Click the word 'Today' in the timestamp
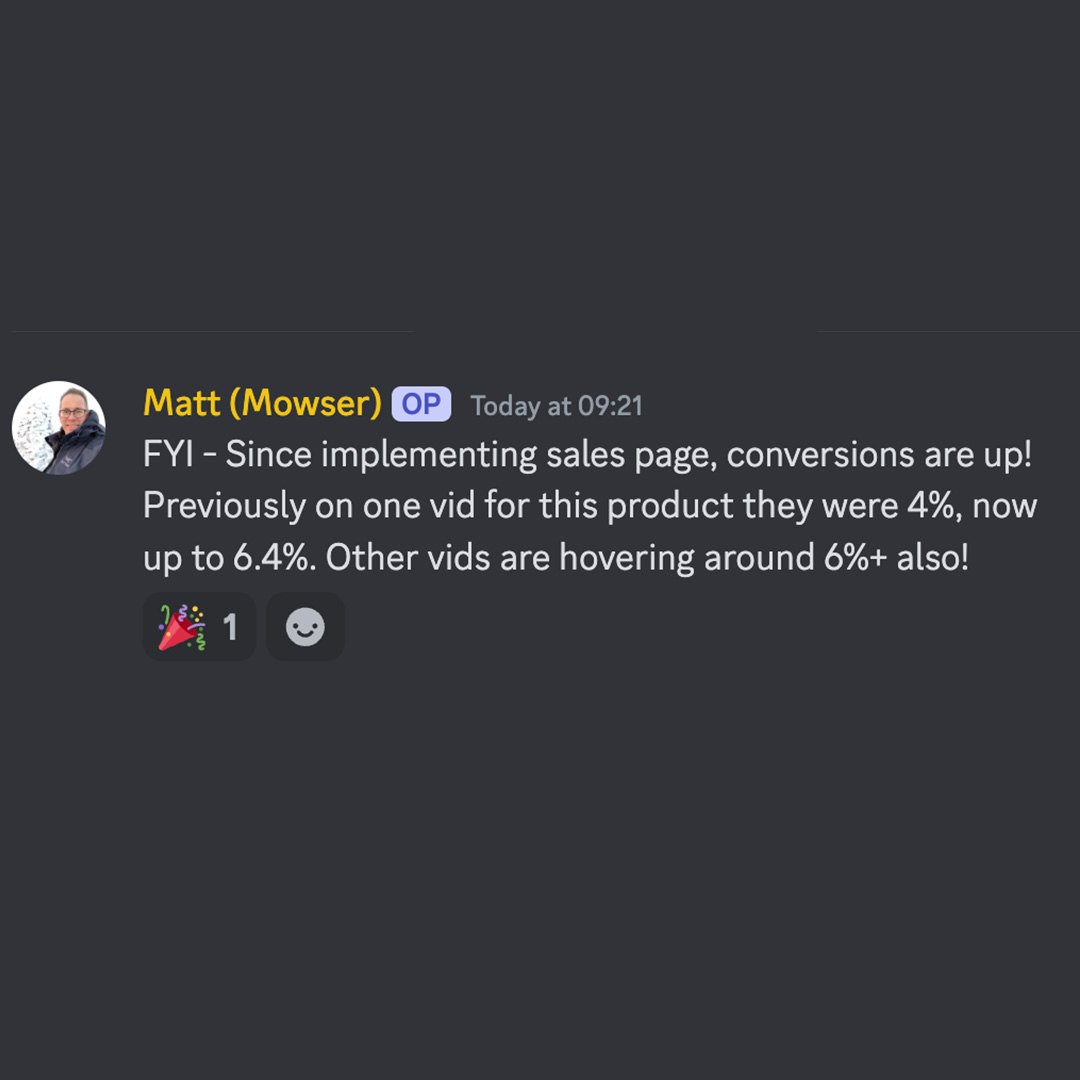The image size is (1080, 1080). pyautogui.click(x=505, y=407)
